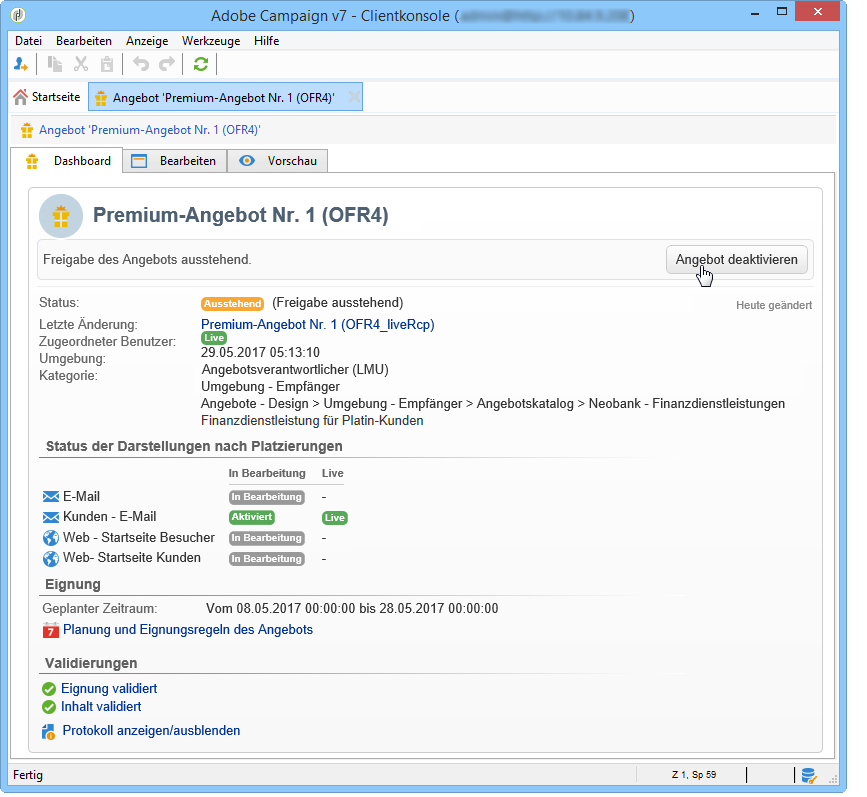Click the green Aktiviert badge for Kunden - E-Mail

point(252,517)
